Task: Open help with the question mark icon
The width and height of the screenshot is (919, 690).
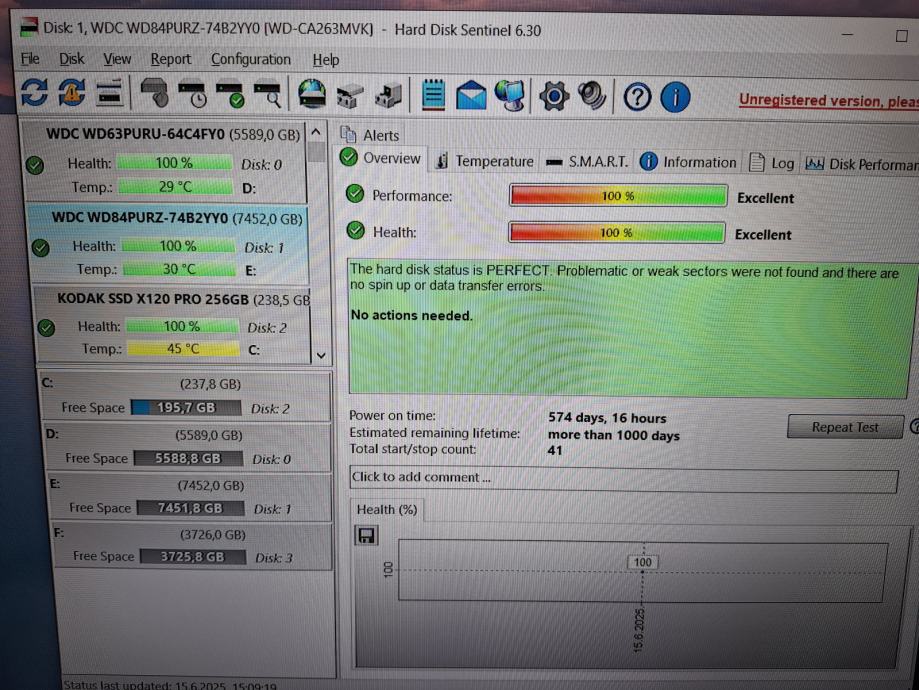Action: pyautogui.click(x=637, y=97)
